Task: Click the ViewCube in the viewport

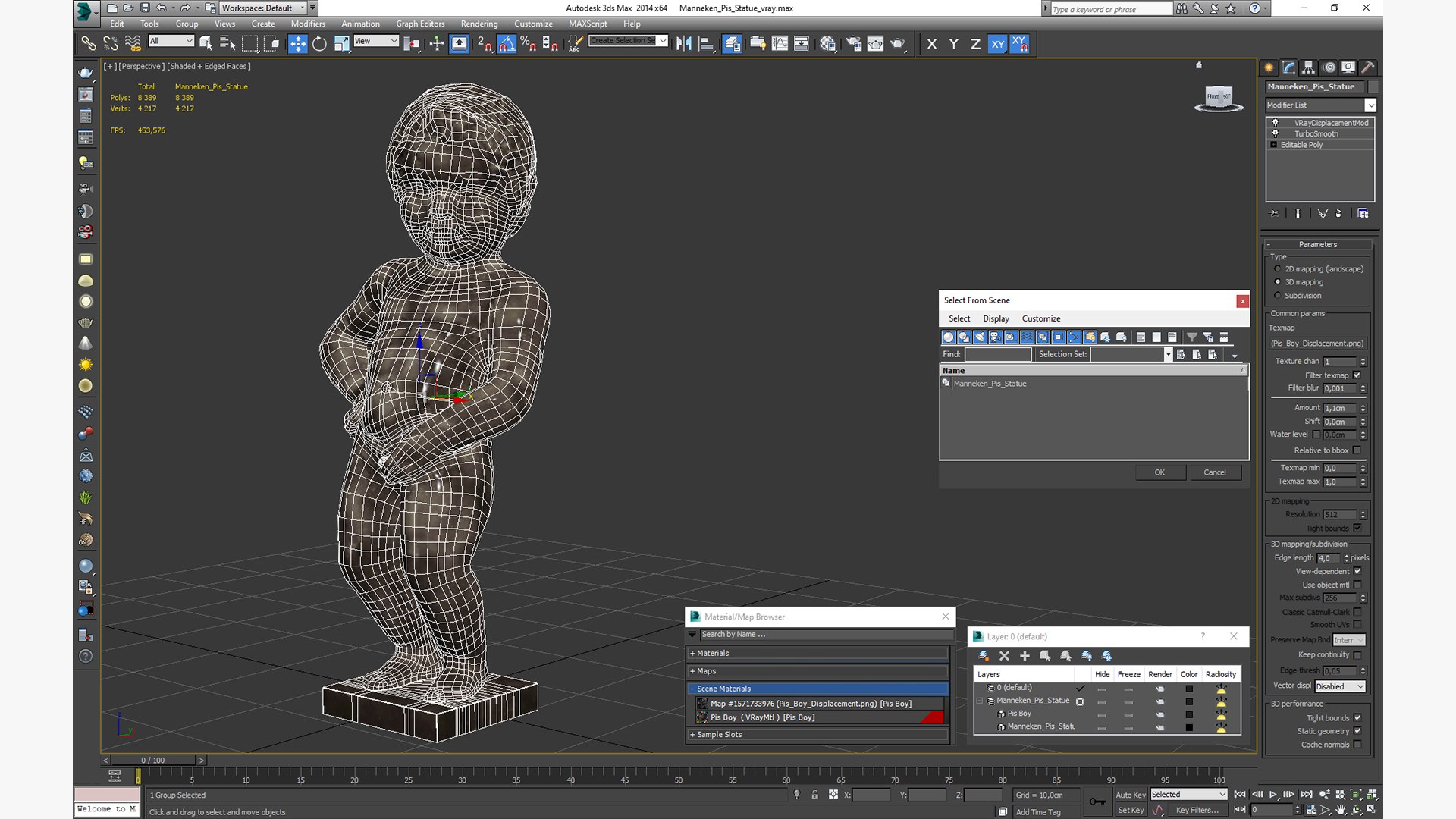Action: [x=1219, y=98]
